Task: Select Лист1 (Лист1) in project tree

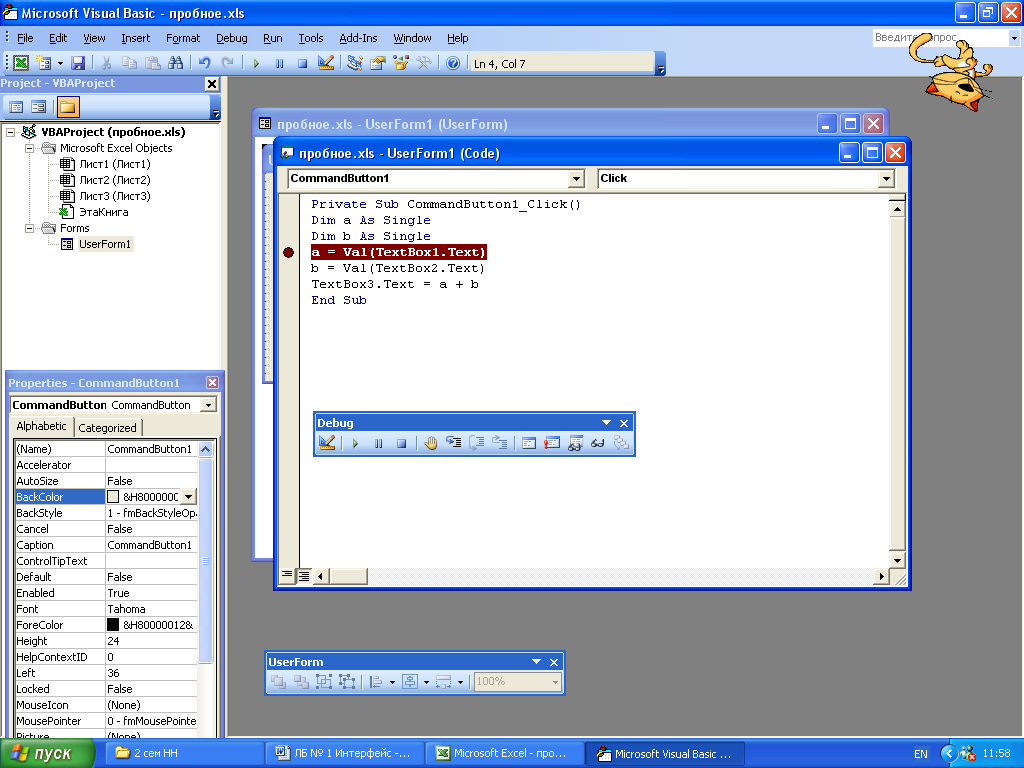Action: [115, 164]
